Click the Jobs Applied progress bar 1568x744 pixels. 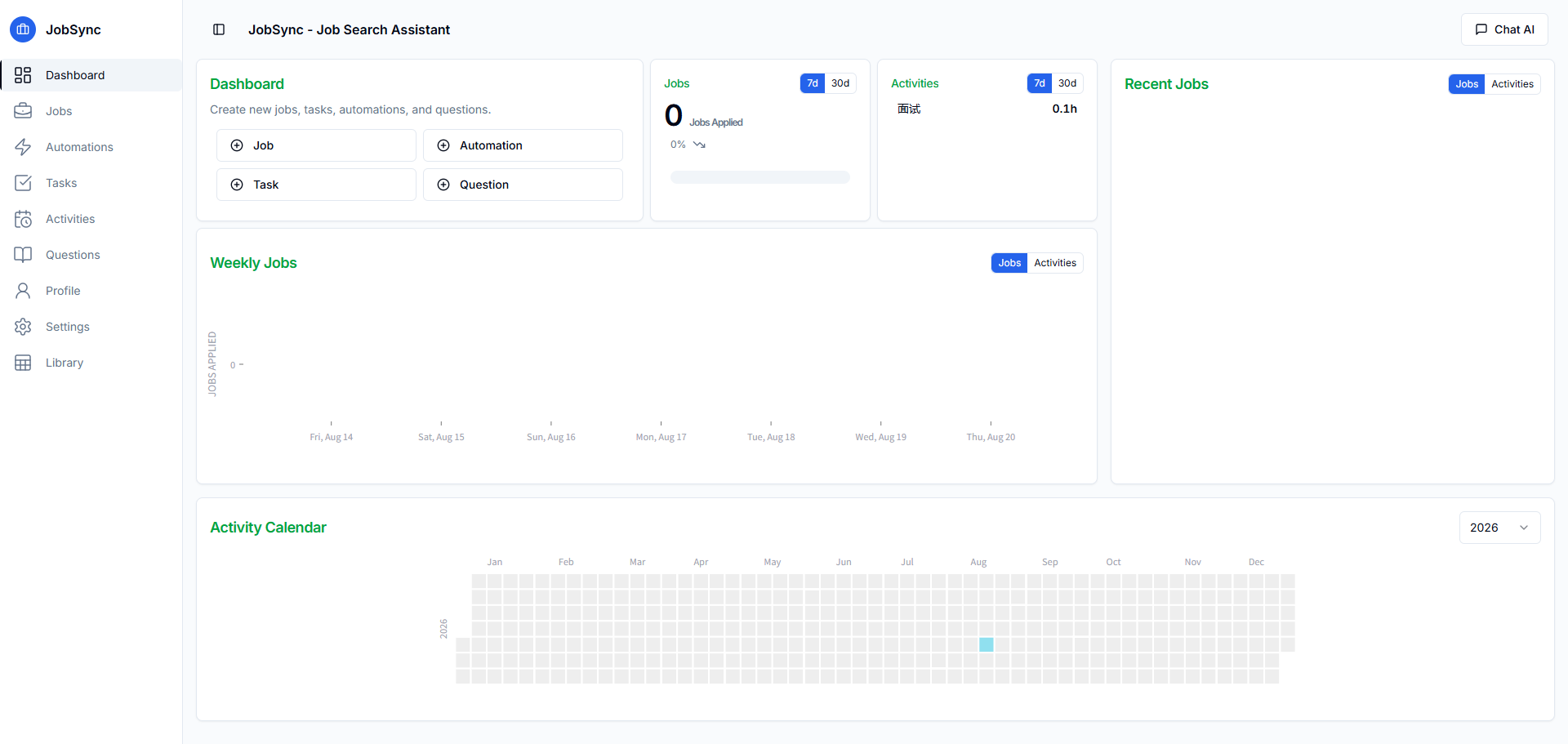760,177
